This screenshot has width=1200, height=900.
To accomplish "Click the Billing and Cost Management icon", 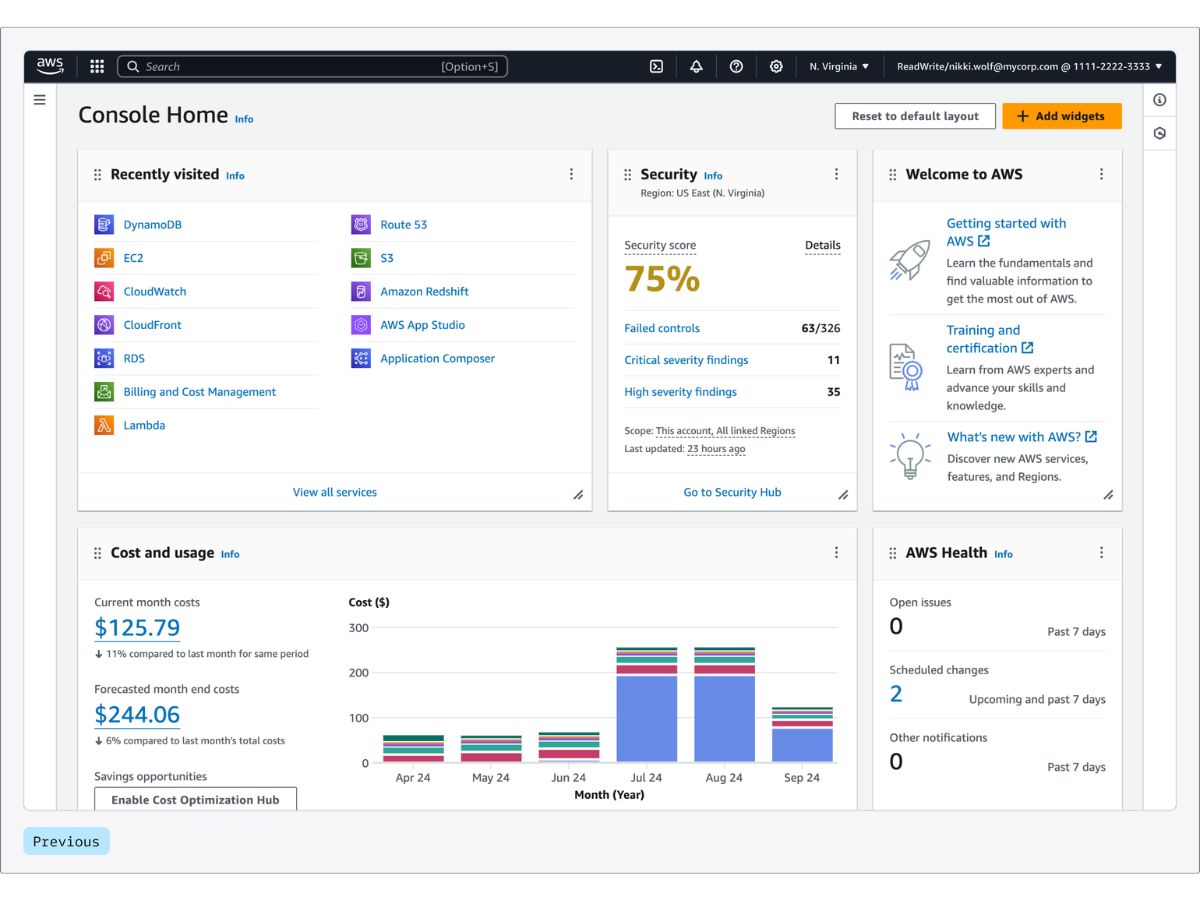I will [x=104, y=392].
